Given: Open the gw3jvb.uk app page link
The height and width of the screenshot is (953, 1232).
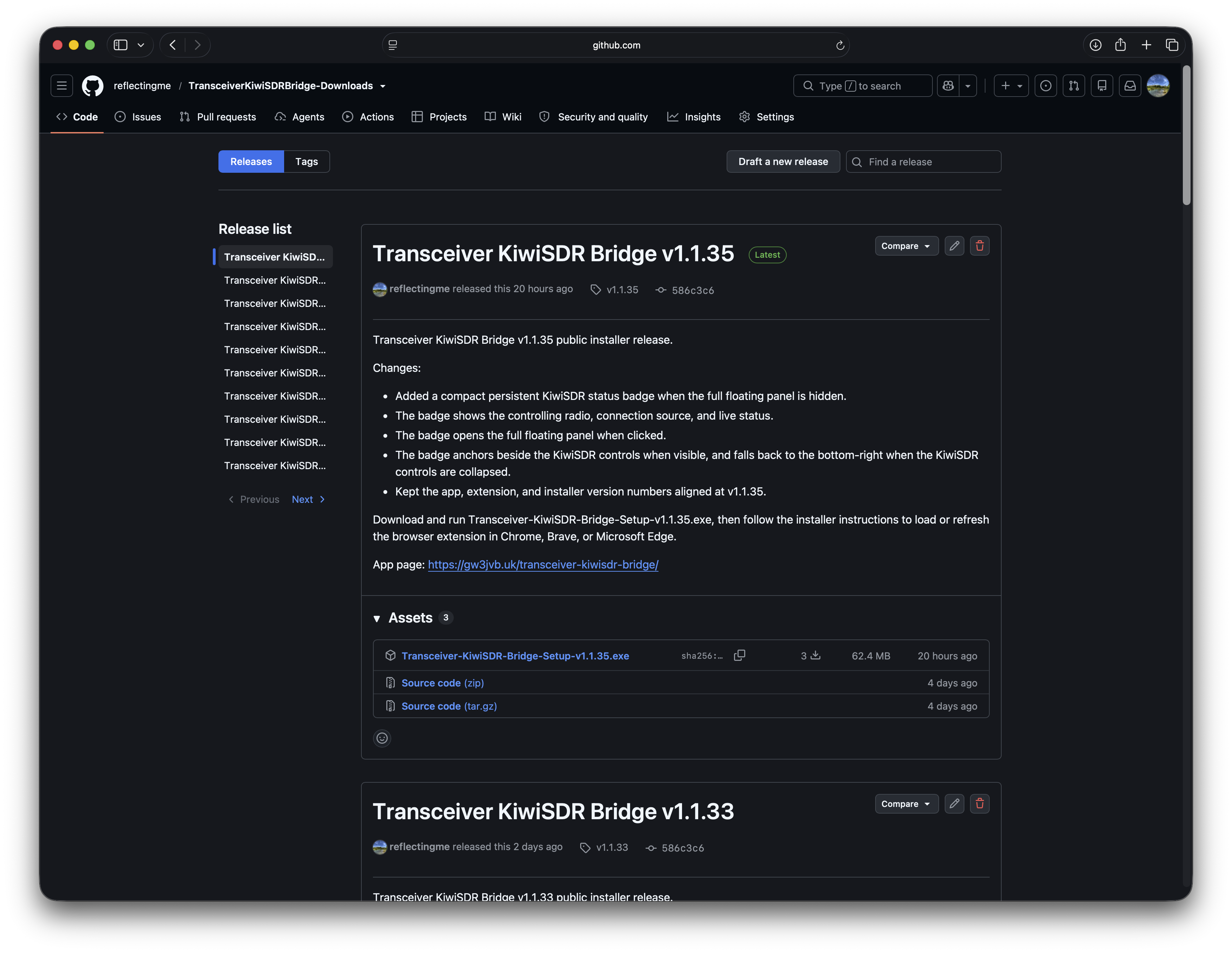Looking at the screenshot, I should tap(543, 565).
